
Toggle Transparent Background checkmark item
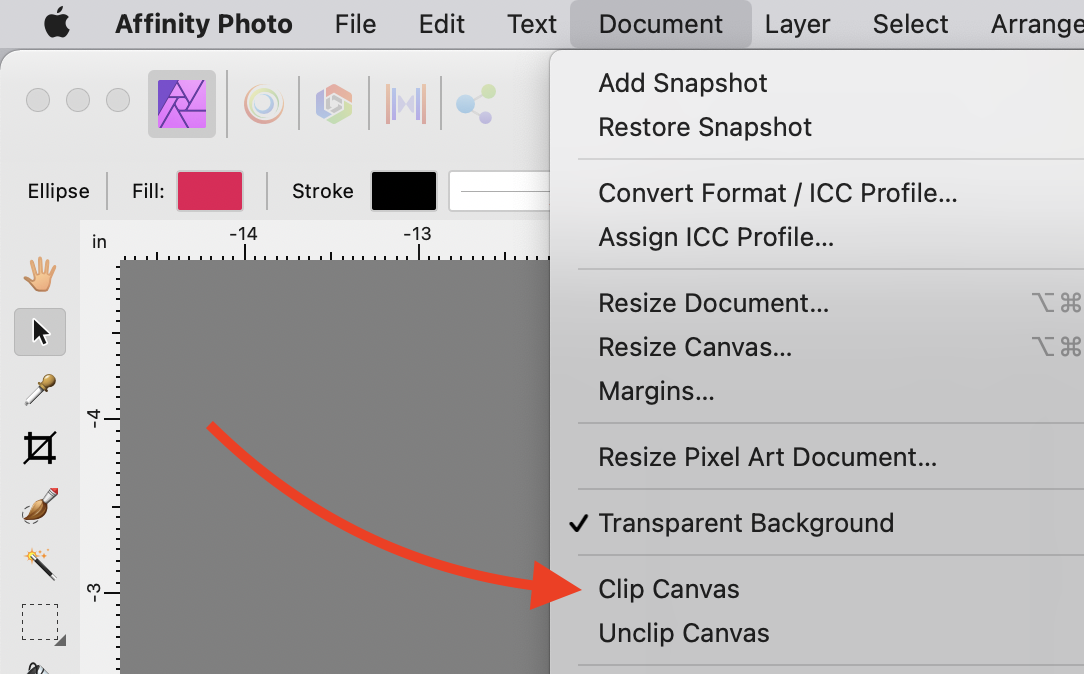click(745, 523)
